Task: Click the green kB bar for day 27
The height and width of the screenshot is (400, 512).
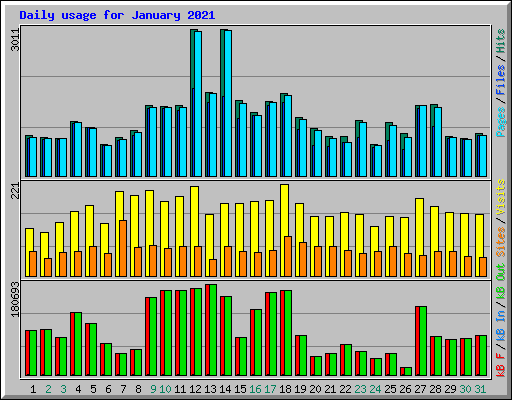Action: tap(423, 341)
